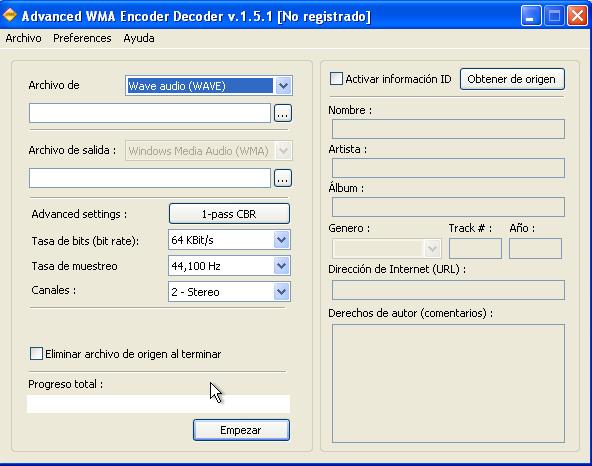Close the Advanced WMA Encoder window
Image resolution: width=592 pixels, height=466 pixels.
(578, 16)
